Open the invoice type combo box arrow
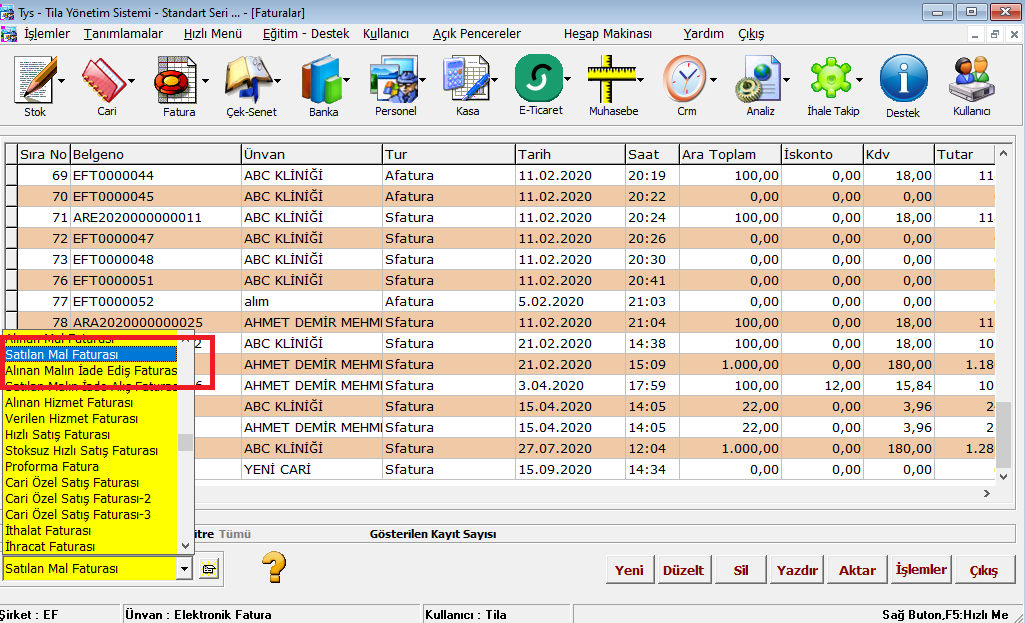The image size is (1025, 623). pos(184,569)
